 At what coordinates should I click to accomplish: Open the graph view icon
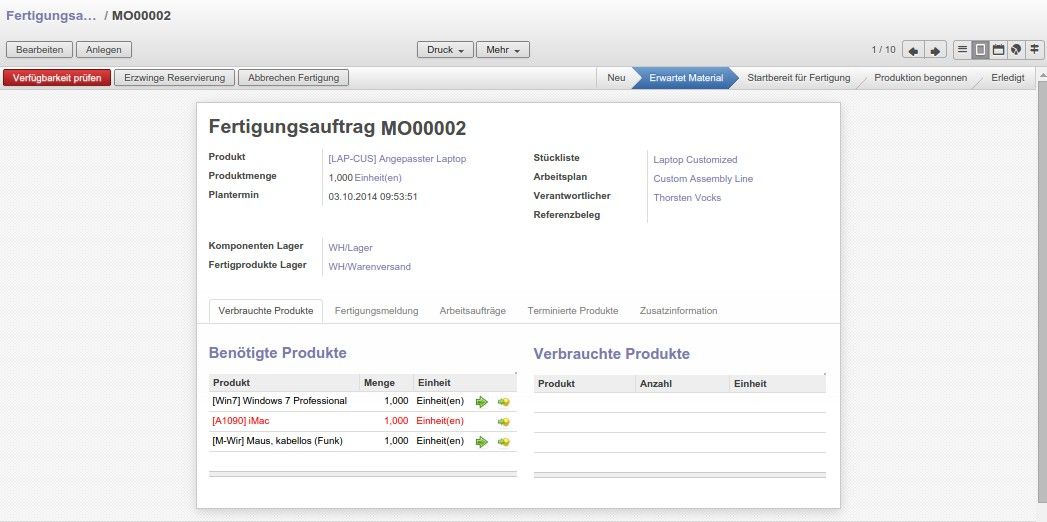click(1015, 50)
